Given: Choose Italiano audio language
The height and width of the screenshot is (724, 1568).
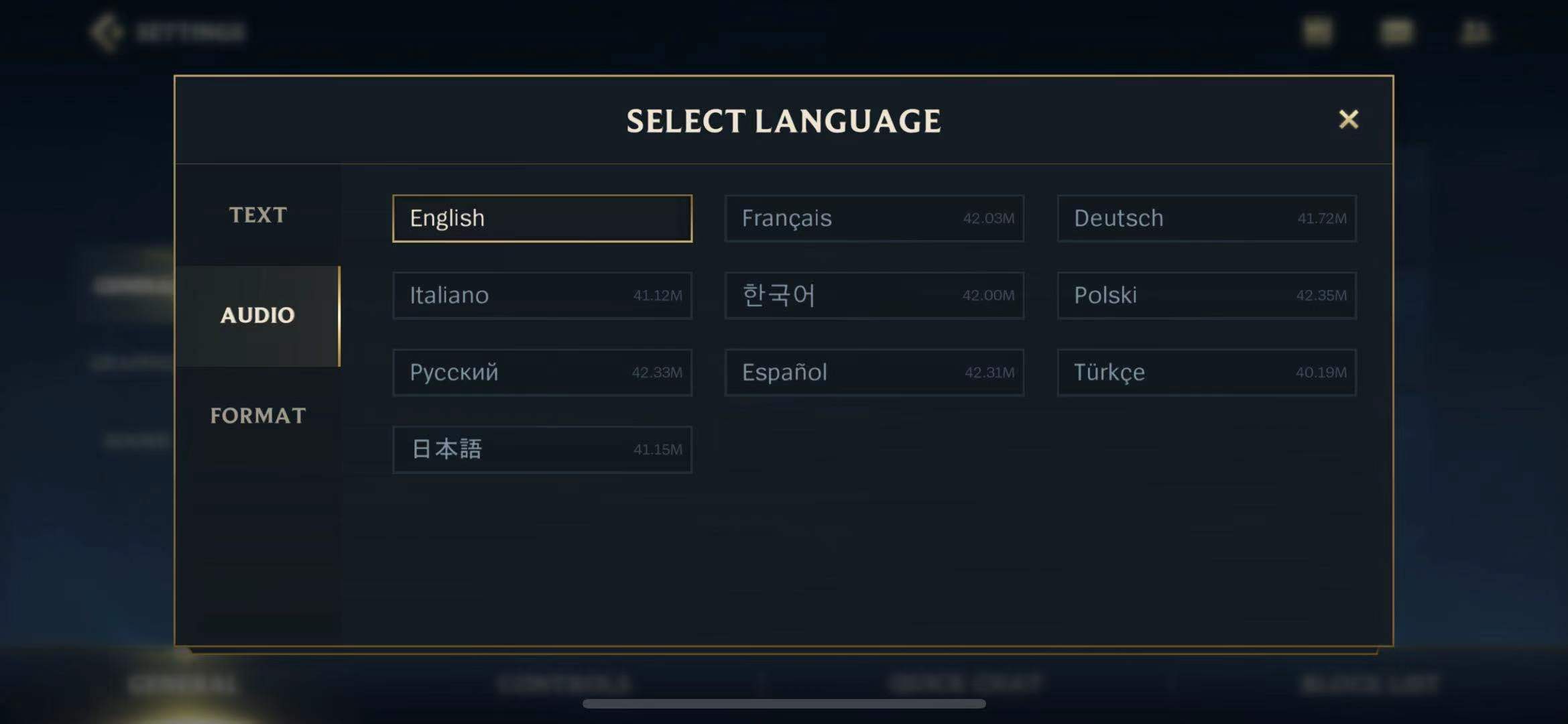Looking at the screenshot, I should click(x=542, y=296).
